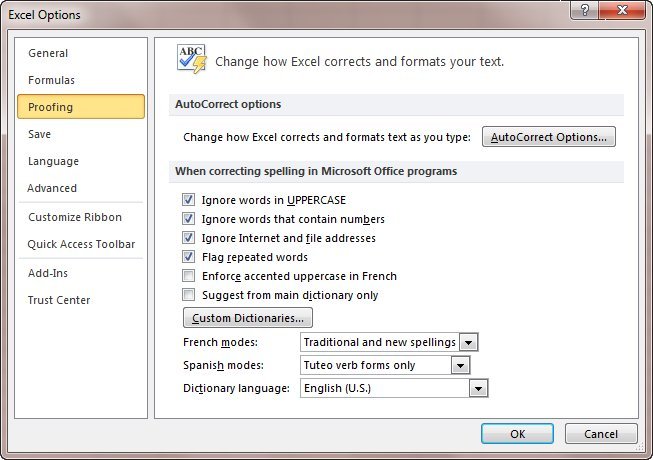Open the Save options category
653x460 pixels.
pyautogui.click(x=40, y=134)
